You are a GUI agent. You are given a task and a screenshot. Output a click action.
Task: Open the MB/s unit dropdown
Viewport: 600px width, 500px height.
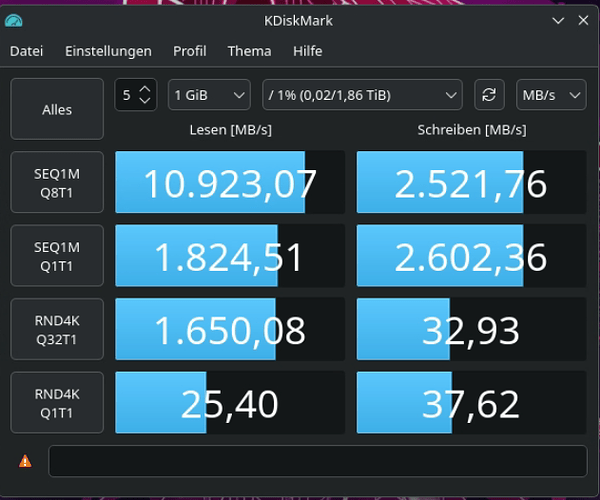[551, 94]
